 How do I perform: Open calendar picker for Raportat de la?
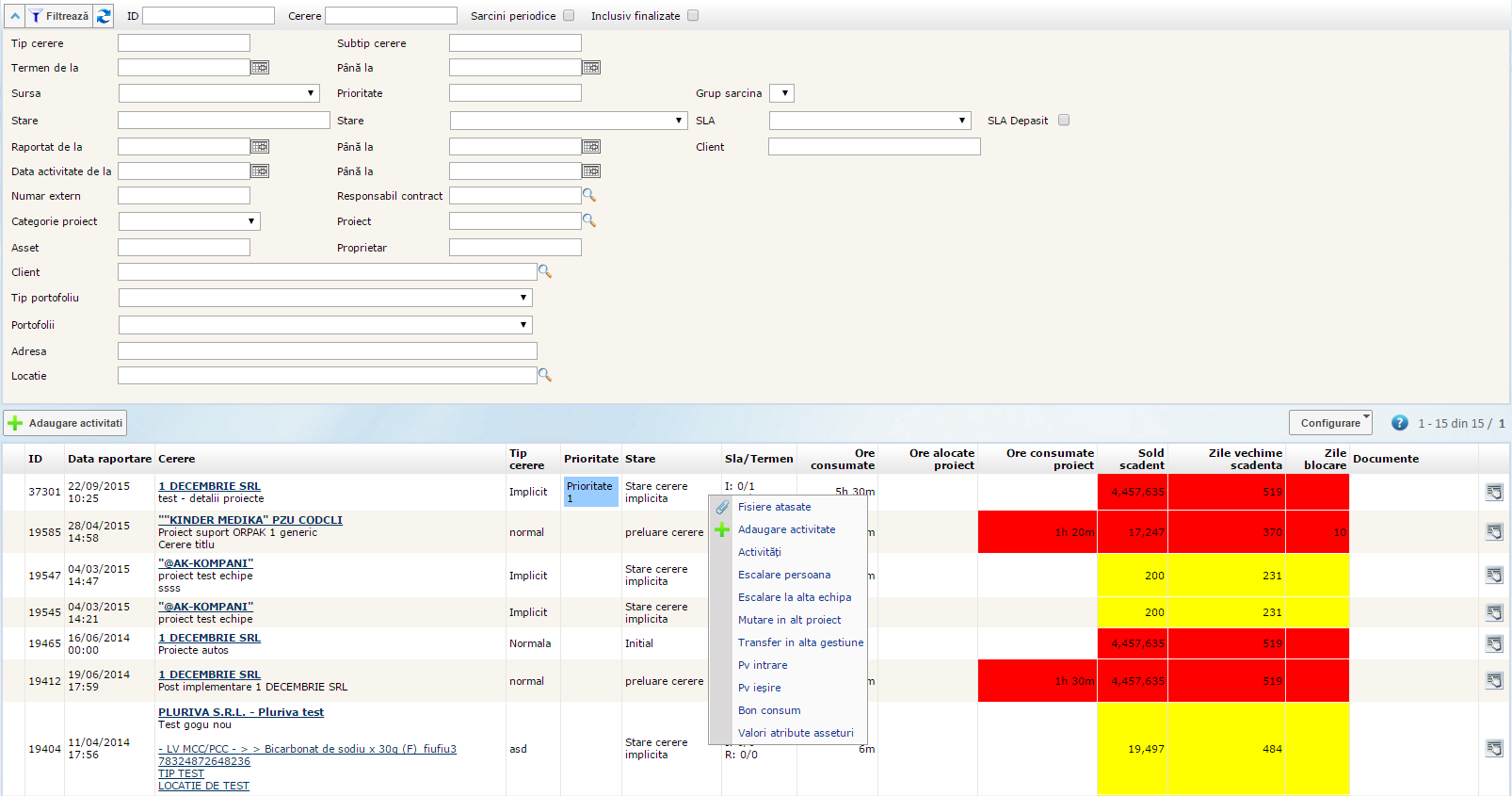[260, 147]
